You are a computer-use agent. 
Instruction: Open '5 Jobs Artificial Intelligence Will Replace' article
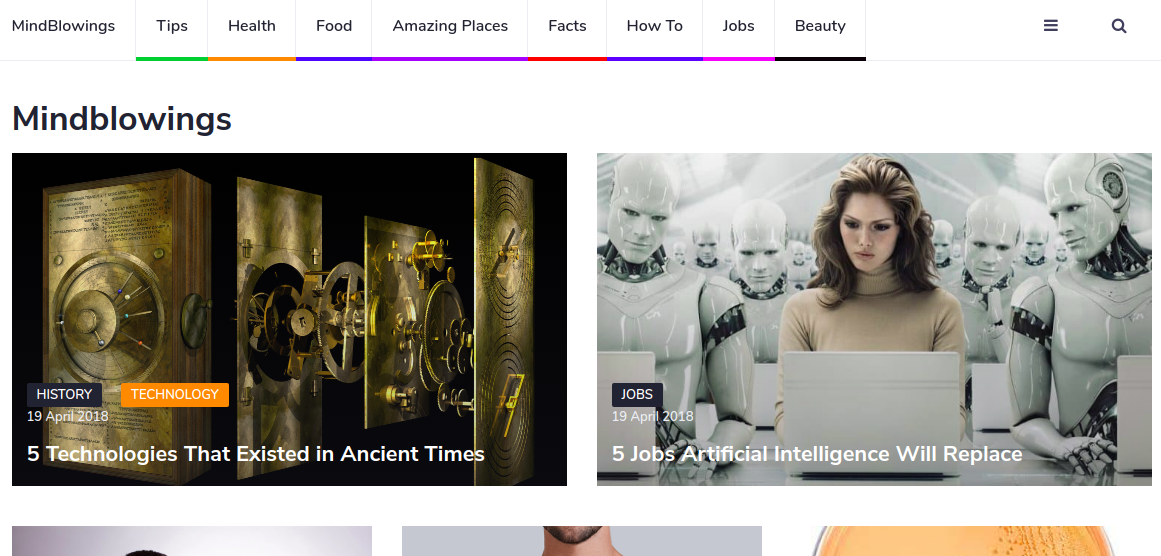(817, 454)
